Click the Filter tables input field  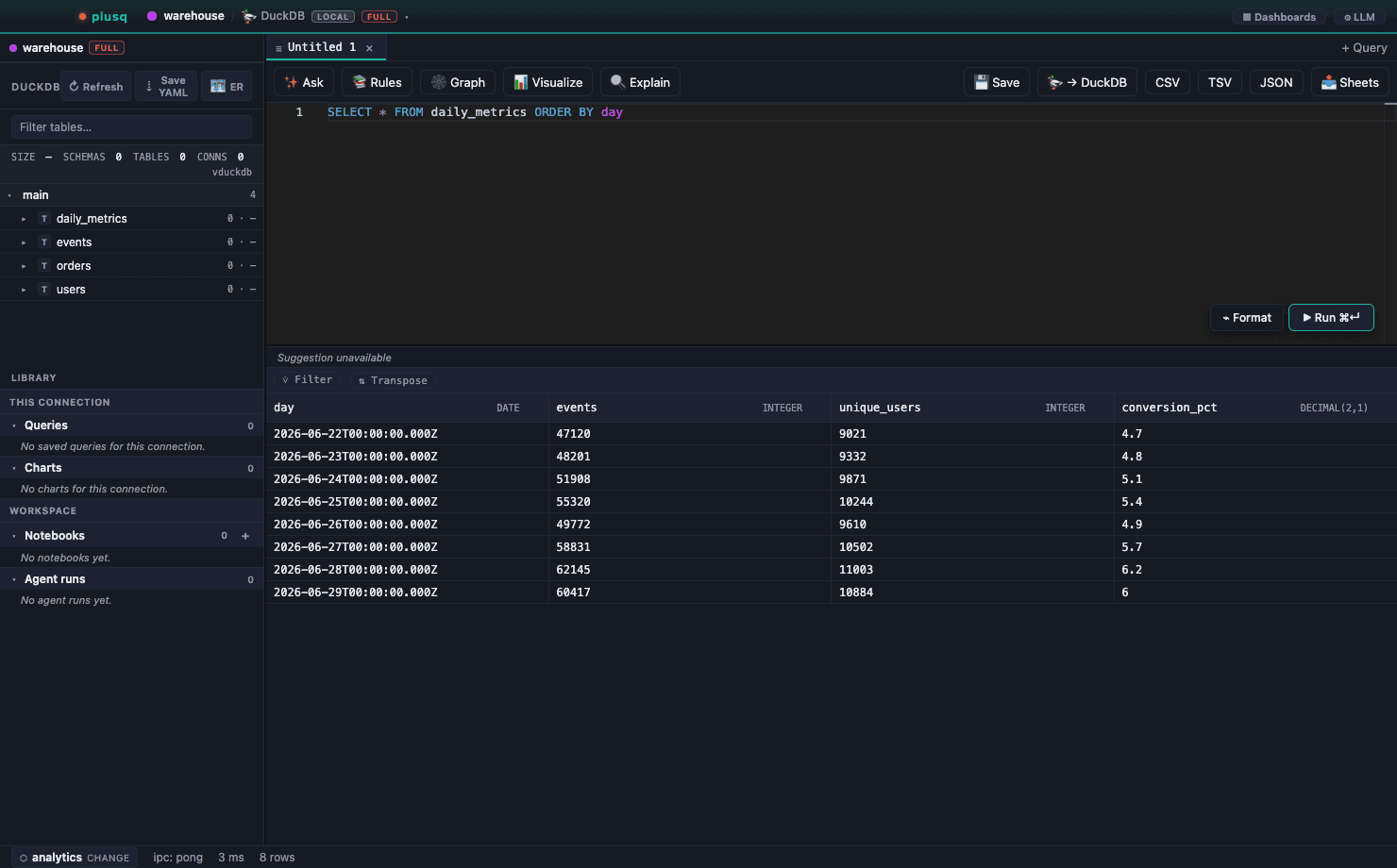point(131,126)
